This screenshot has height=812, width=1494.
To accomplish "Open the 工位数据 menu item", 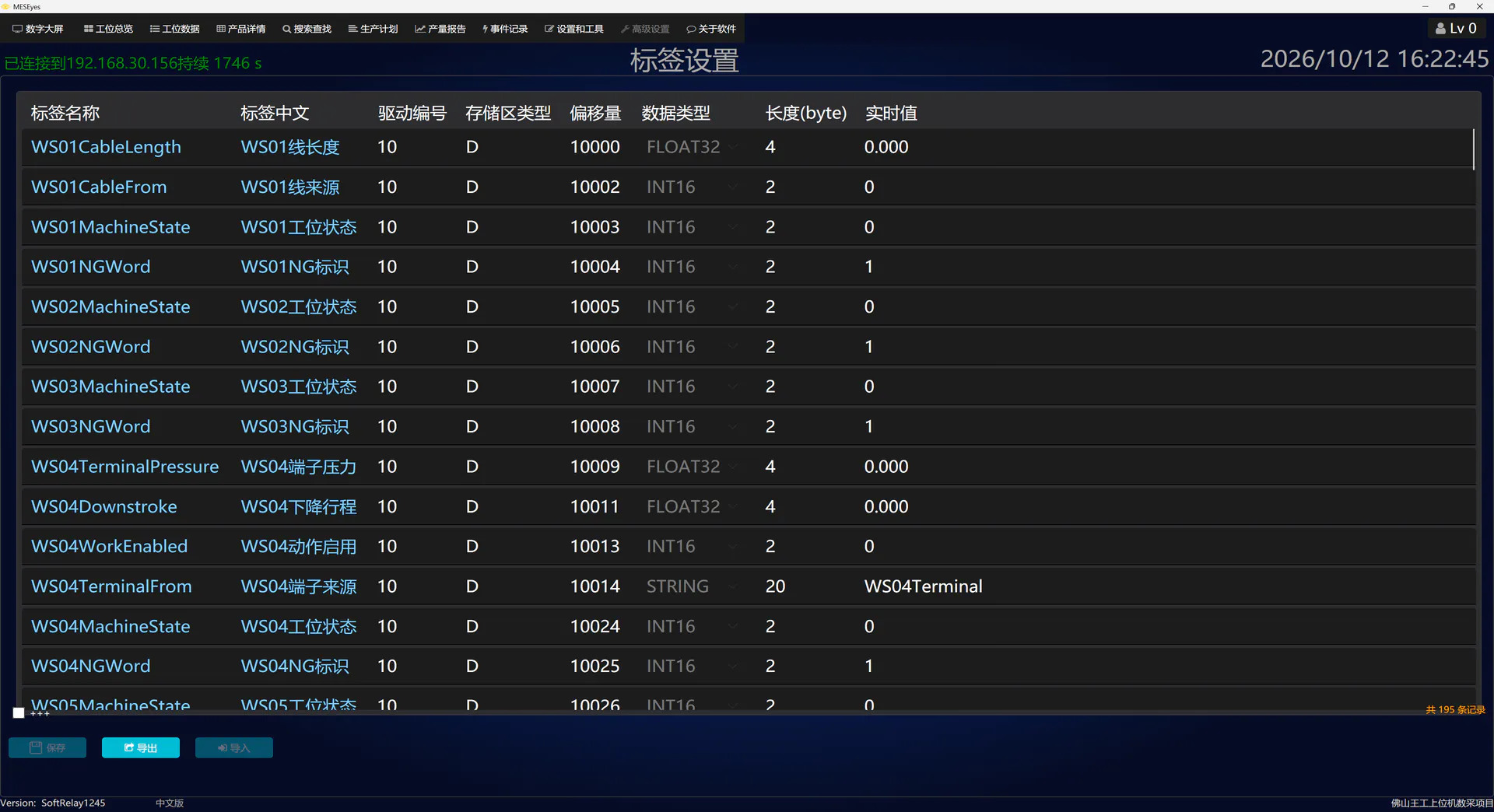I will pos(174,29).
